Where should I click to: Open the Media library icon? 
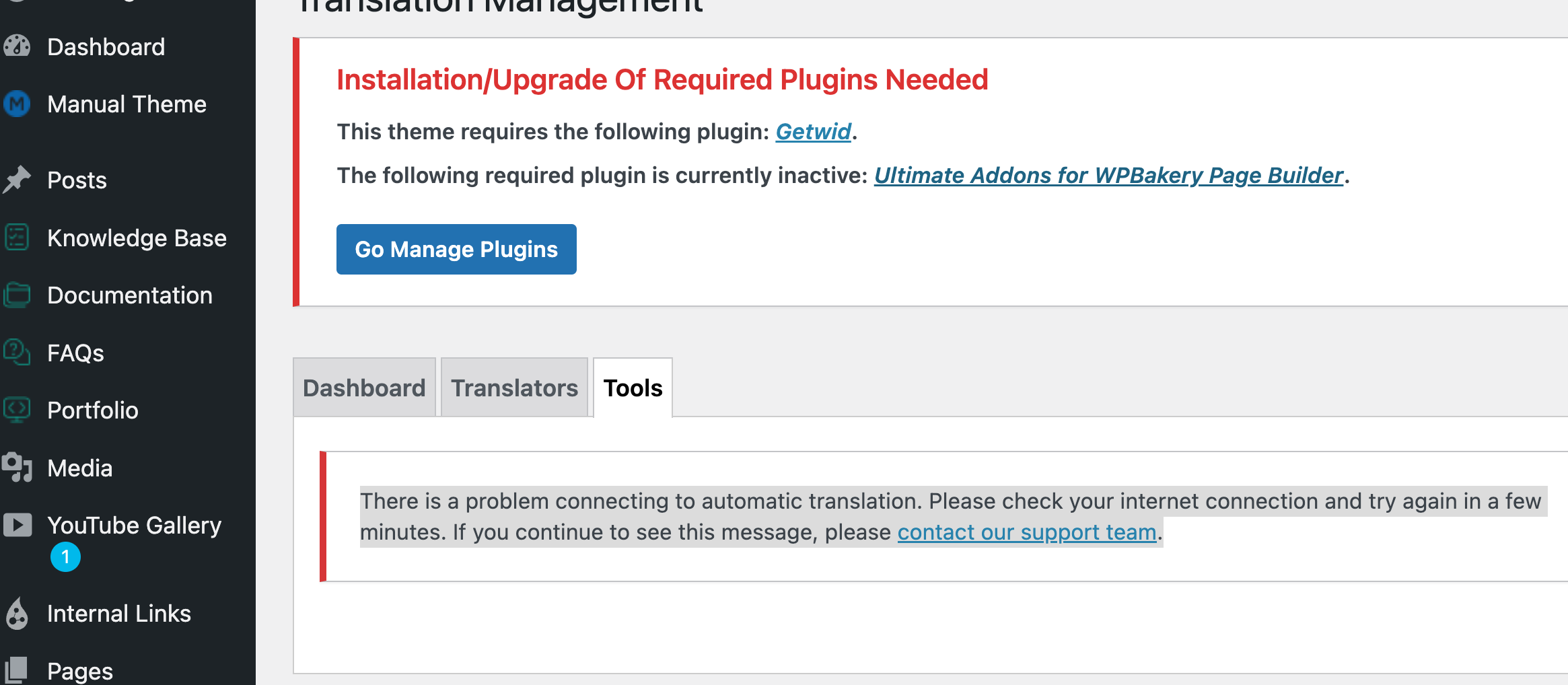[16, 467]
